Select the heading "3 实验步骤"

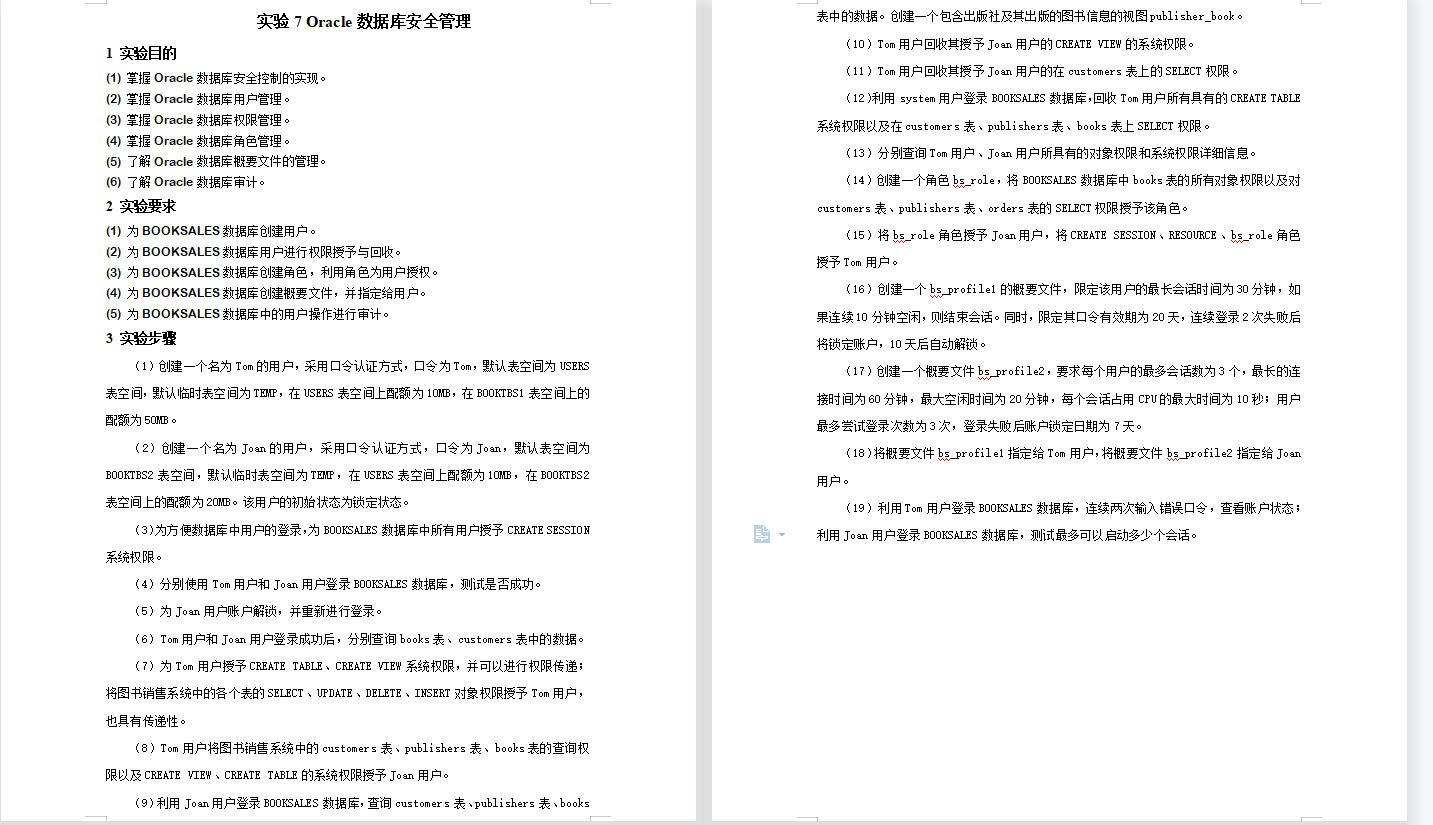tap(141, 338)
